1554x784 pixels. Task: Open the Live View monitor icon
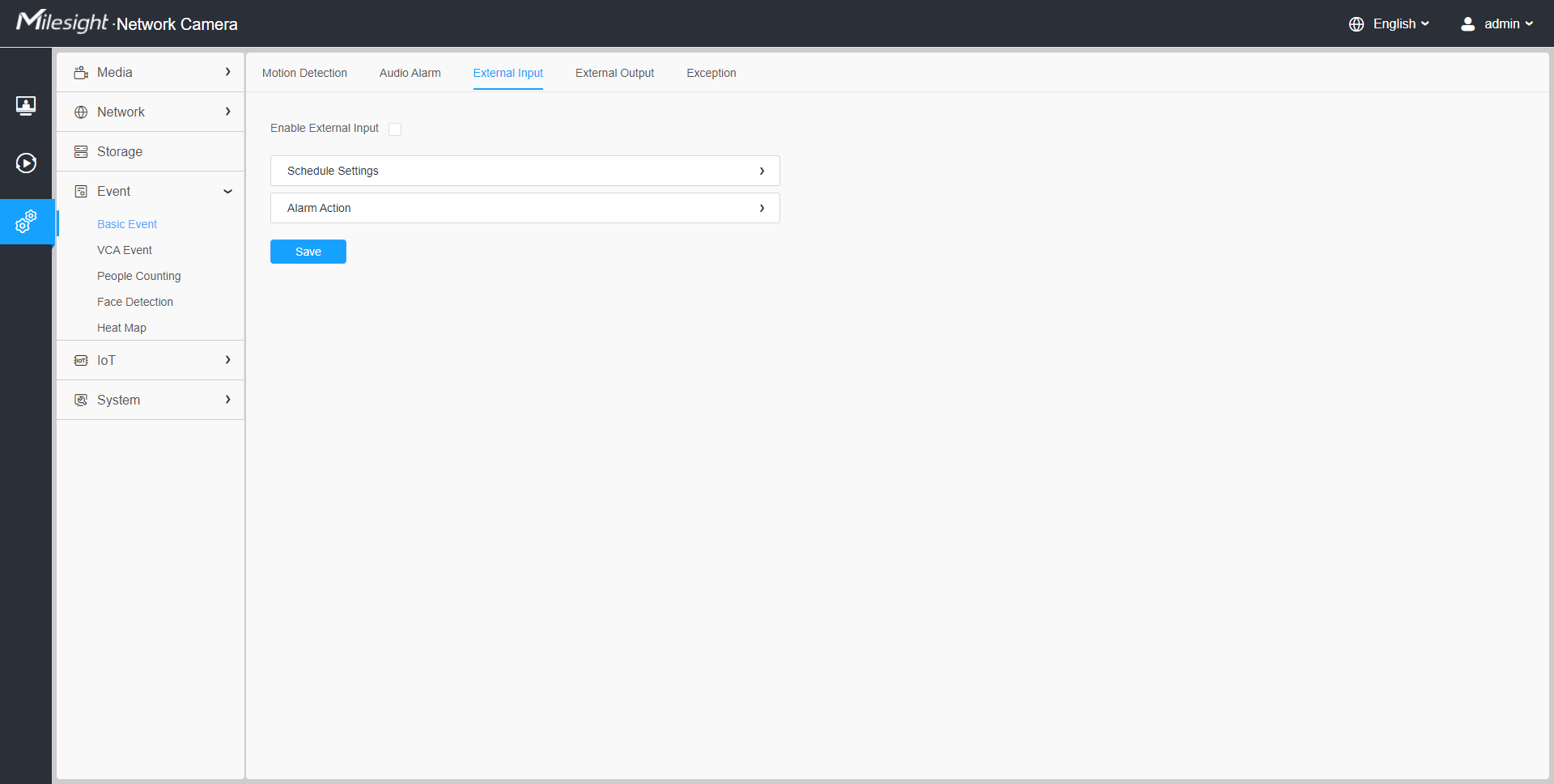tap(26, 105)
